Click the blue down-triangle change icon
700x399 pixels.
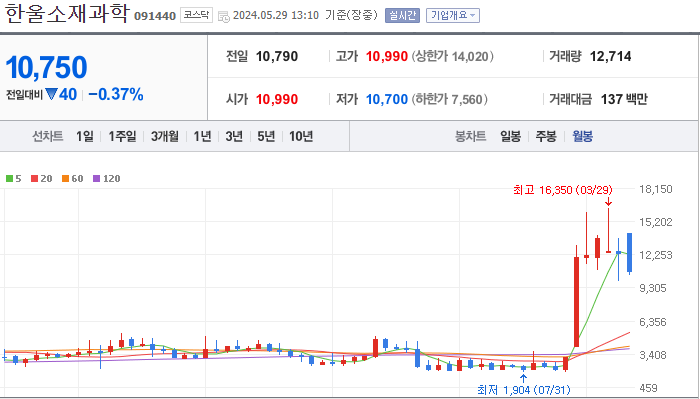(x=51, y=94)
